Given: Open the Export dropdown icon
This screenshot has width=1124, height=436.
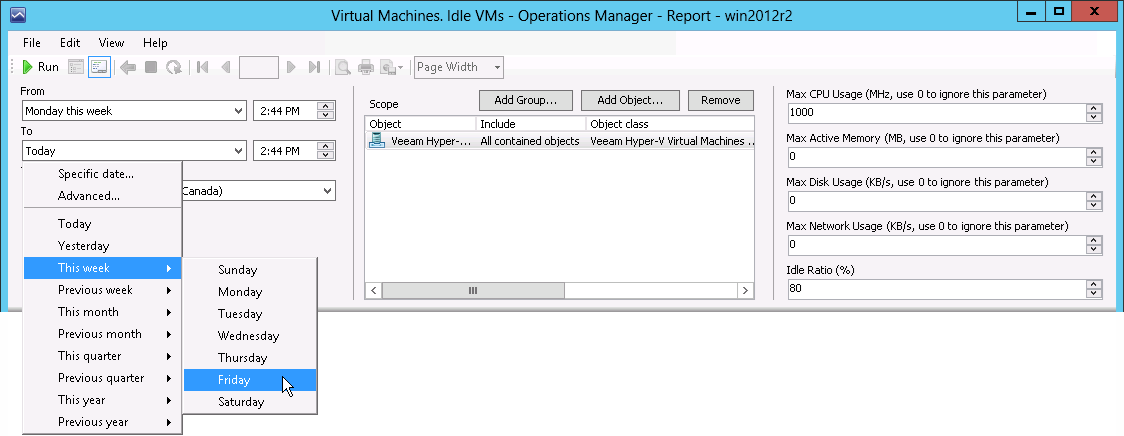Looking at the screenshot, I should pyautogui.click(x=391, y=67).
